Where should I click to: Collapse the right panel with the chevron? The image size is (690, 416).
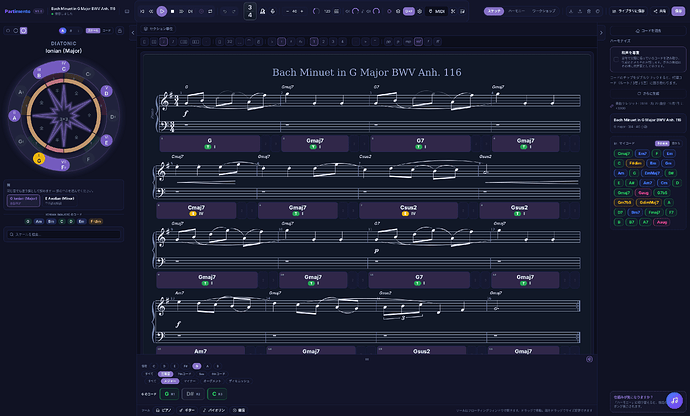[x=601, y=33]
